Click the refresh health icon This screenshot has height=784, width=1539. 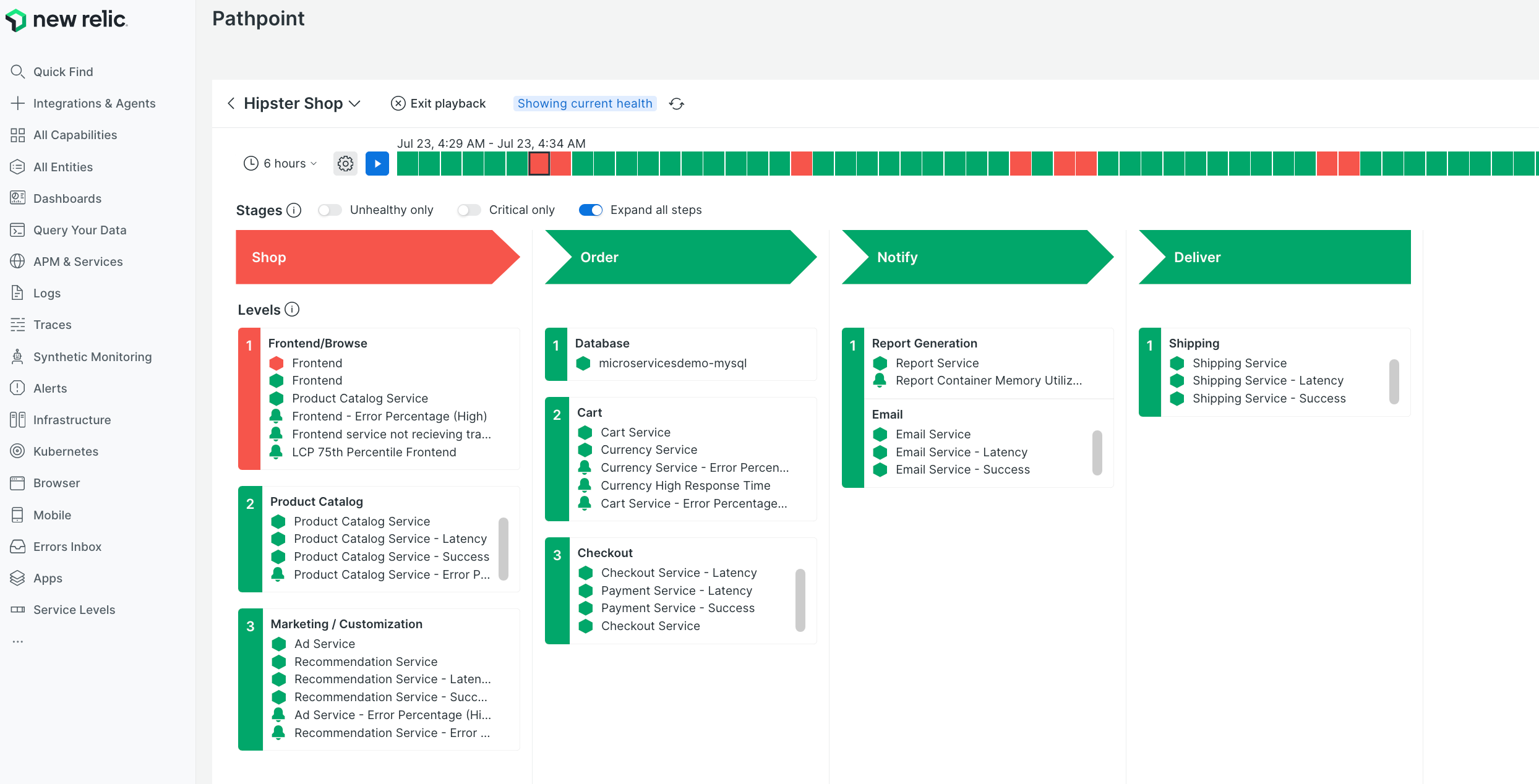click(677, 104)
